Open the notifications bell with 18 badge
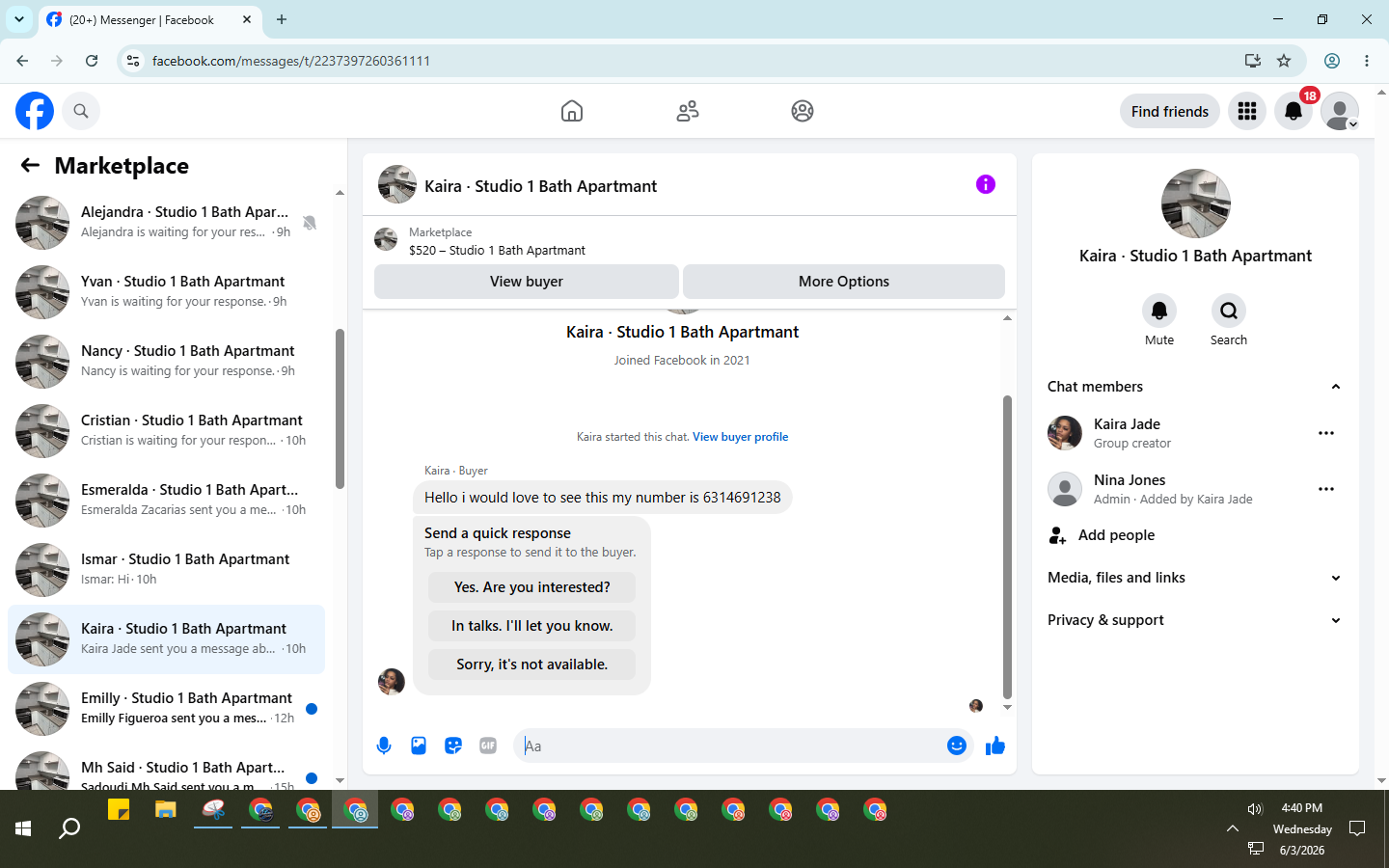 click(1294, 111)
